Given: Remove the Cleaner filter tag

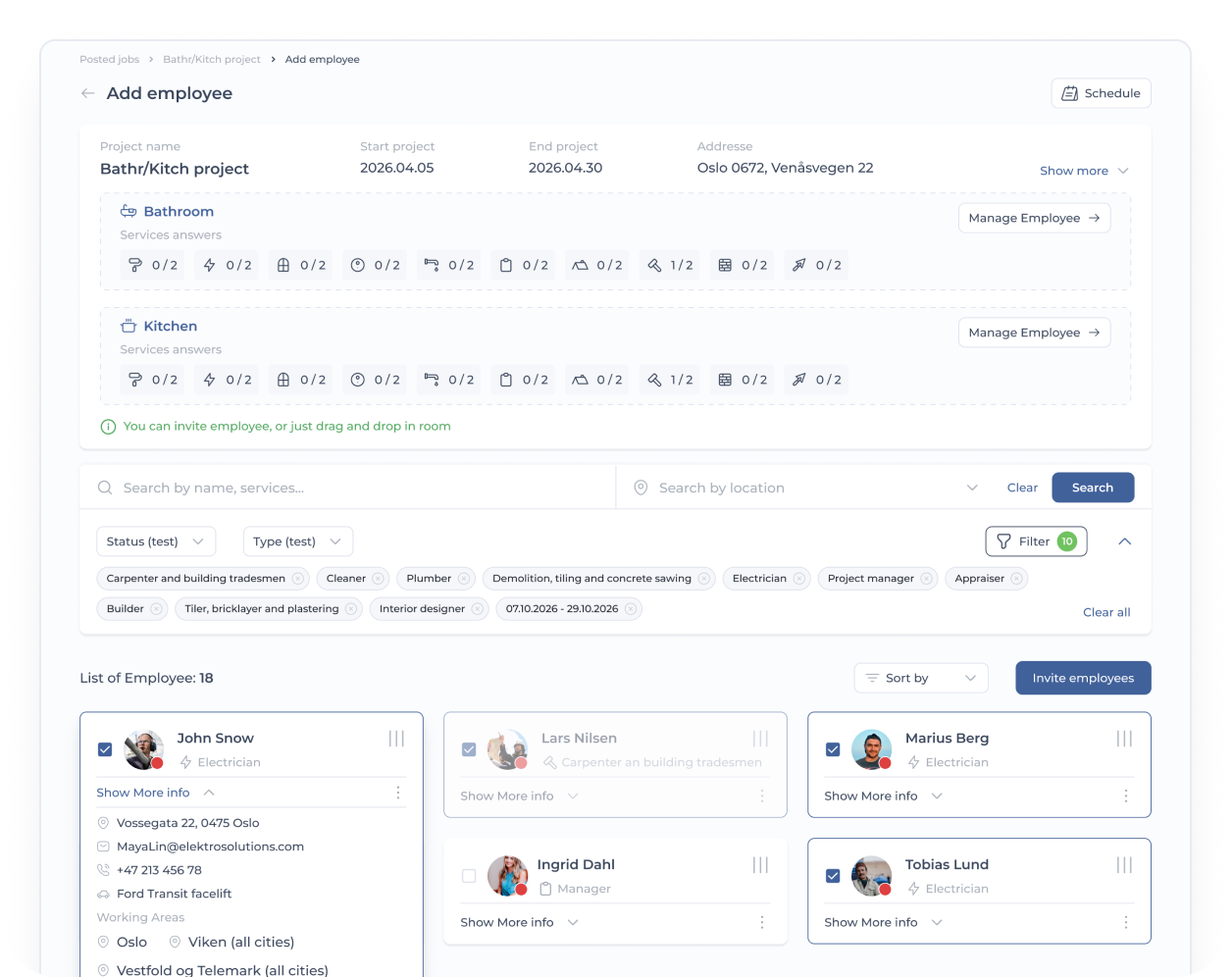Looking at the screenshot, I should click(378, 579).
